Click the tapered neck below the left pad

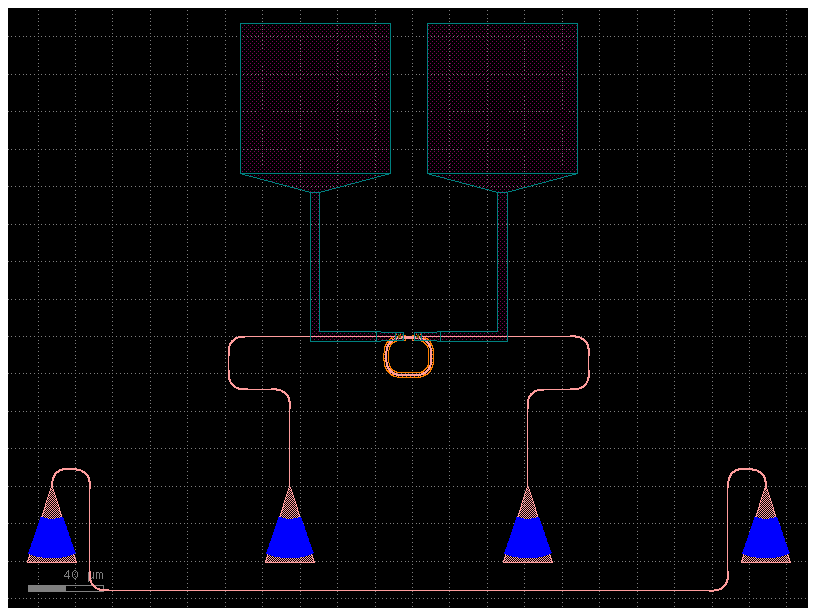(x=314, y=185)
